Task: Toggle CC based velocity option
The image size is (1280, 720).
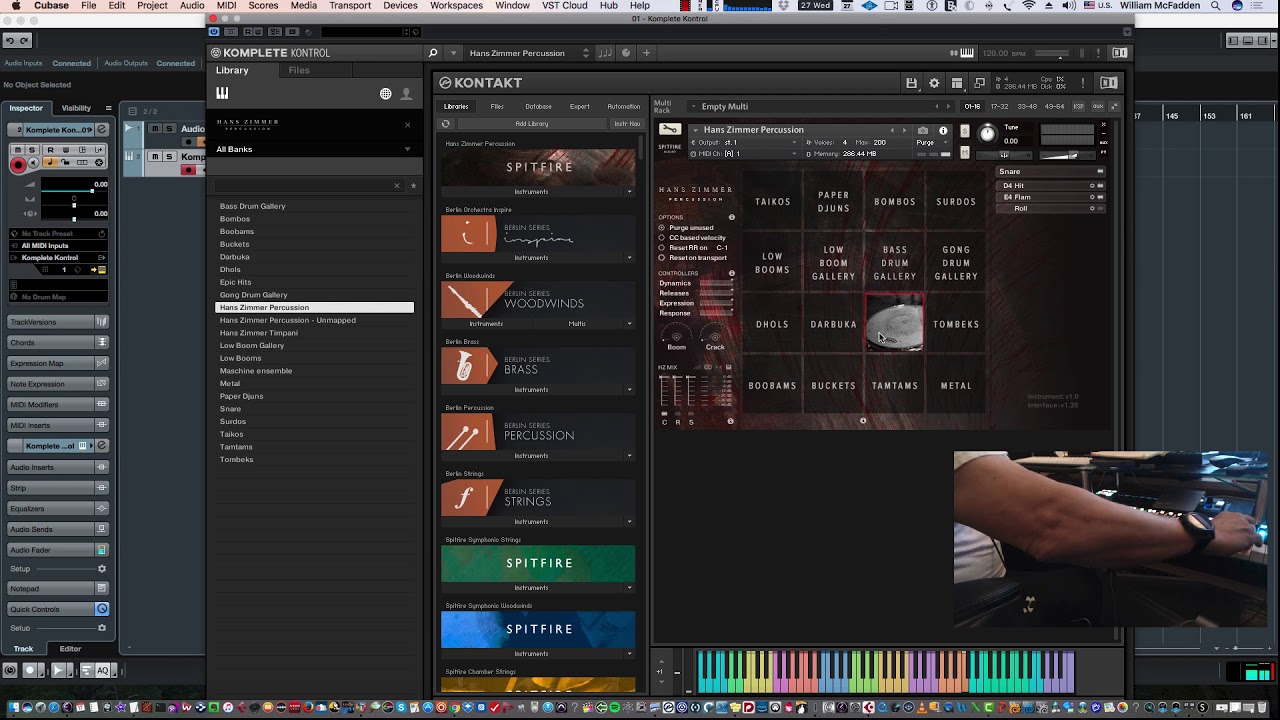Action: (x=661, y=238)
